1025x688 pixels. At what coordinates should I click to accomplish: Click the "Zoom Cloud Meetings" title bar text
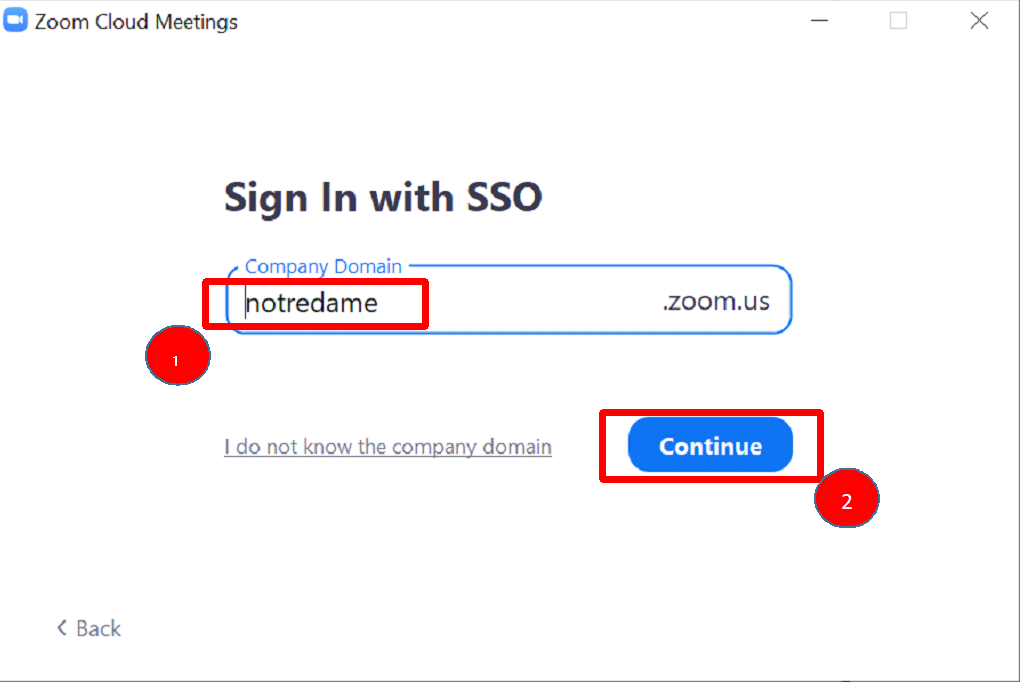tap(136, 21)
